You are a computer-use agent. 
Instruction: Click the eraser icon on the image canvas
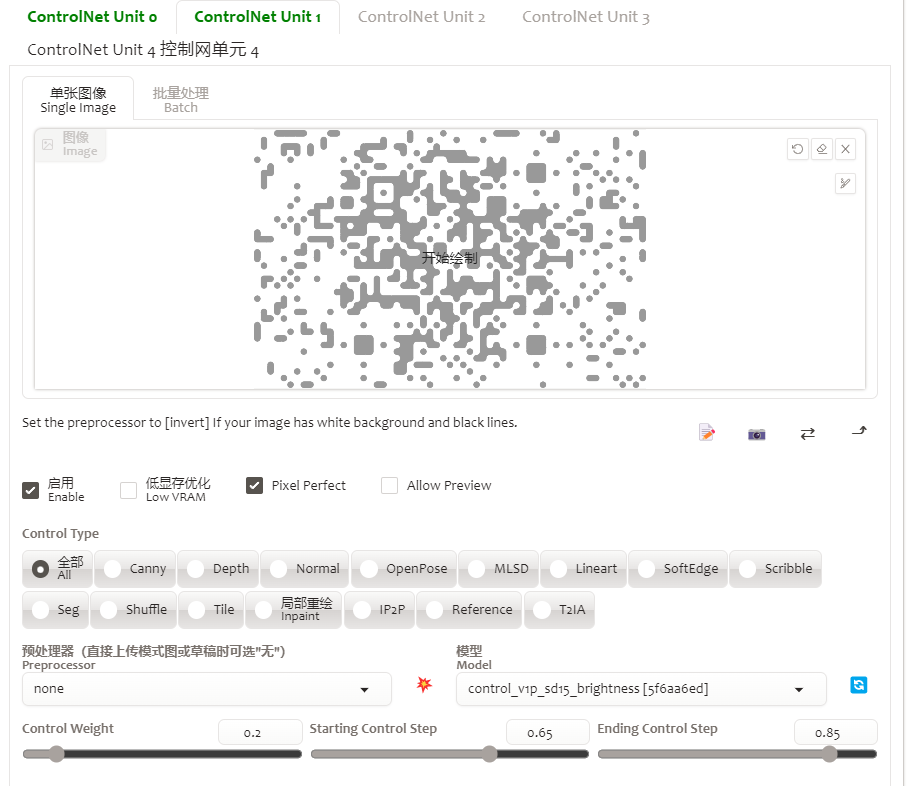pos(822,149)
